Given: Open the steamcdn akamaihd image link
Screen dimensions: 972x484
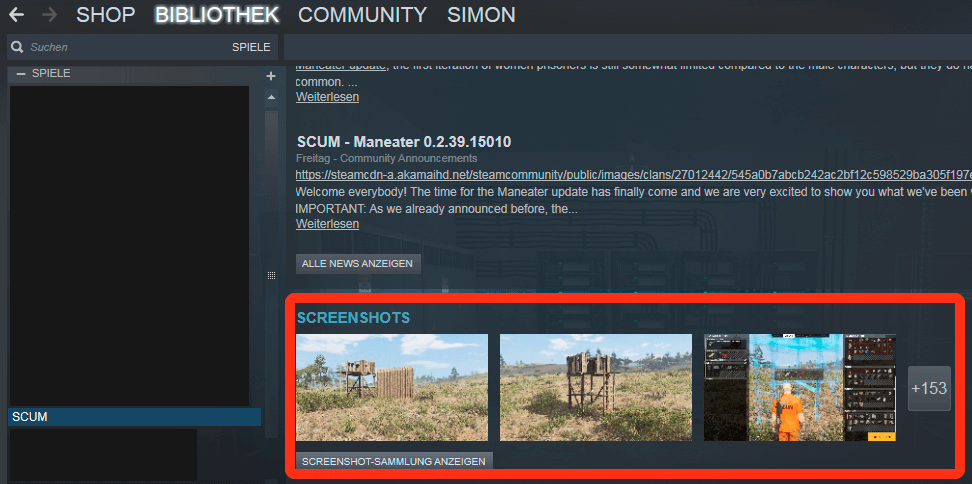Looking at the screenshot, I should [633, 175].
